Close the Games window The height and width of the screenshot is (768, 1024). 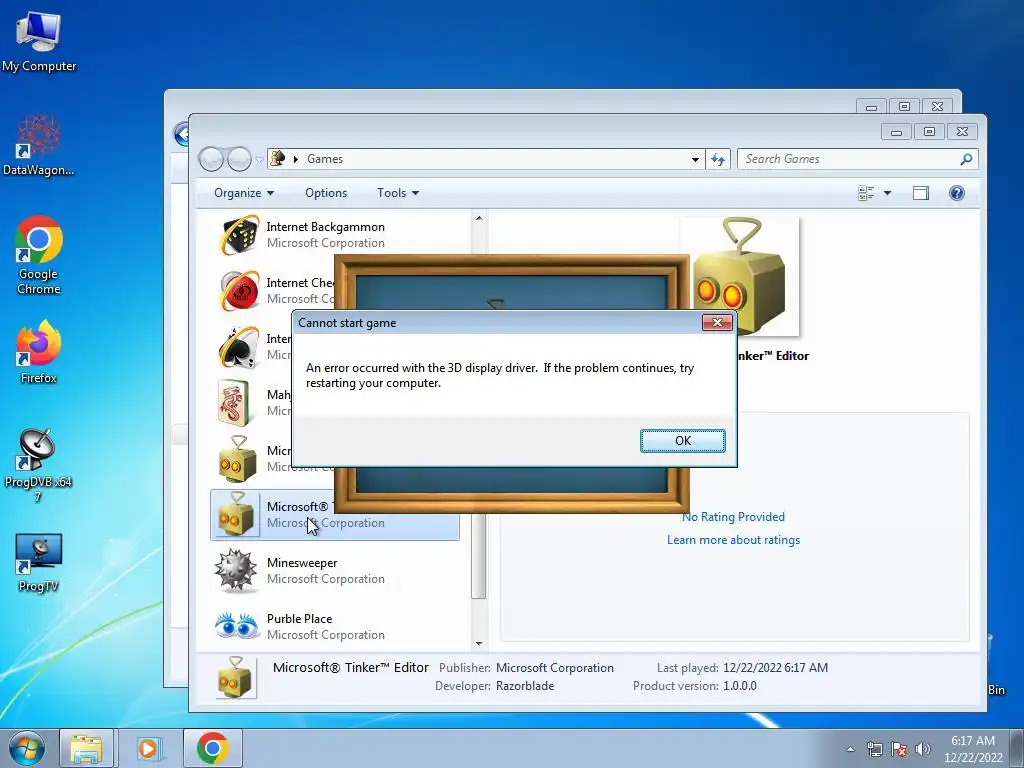click(x=962, y=132)
